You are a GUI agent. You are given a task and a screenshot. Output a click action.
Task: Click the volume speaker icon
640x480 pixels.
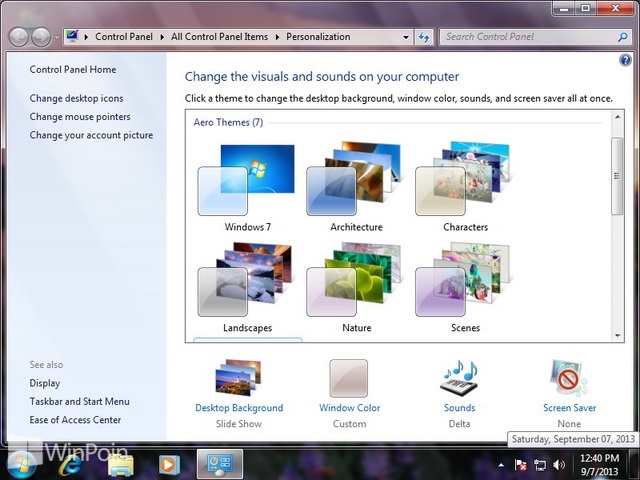559,464
